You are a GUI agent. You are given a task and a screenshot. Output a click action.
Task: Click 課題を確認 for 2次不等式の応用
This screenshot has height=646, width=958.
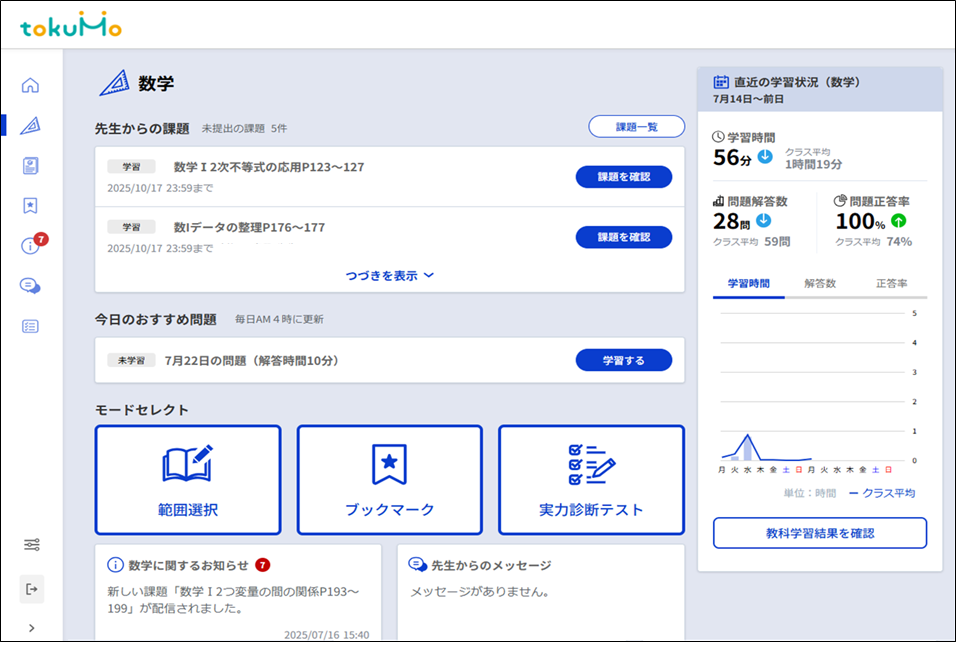click(623, 177)
